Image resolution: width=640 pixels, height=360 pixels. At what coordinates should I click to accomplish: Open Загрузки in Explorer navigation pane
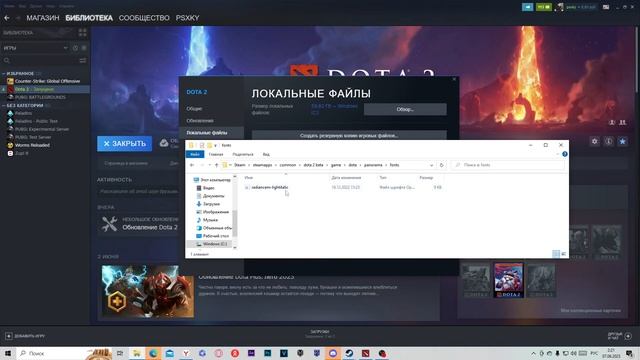[211, 204]
